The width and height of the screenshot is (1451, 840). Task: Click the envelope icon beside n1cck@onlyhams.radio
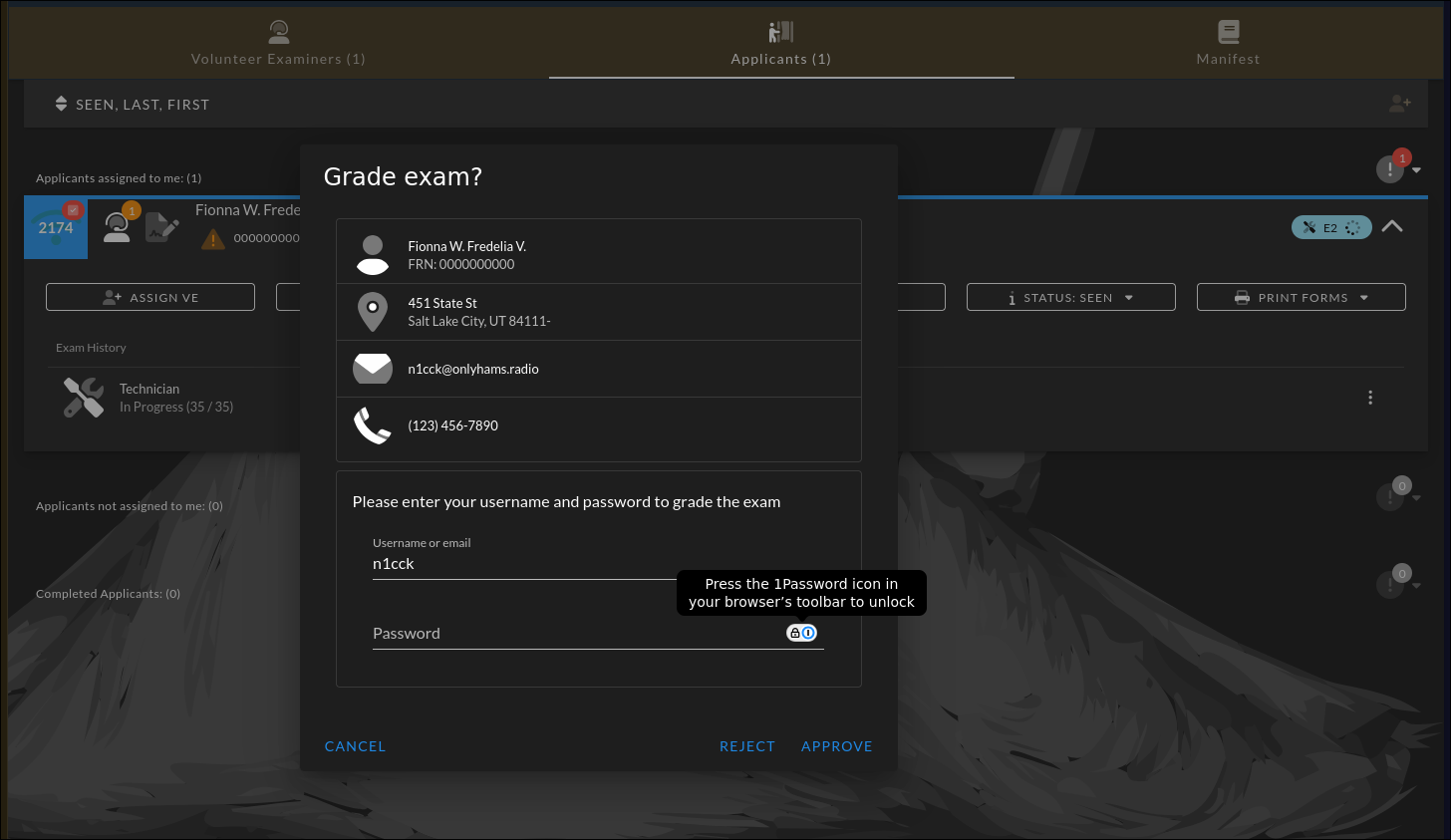tap(373, 369)
